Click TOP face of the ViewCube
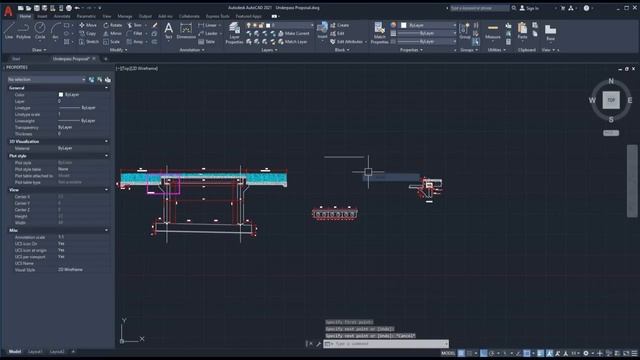Image resolution: width=640 pixels, height=360 pixels. click(611, 100)
